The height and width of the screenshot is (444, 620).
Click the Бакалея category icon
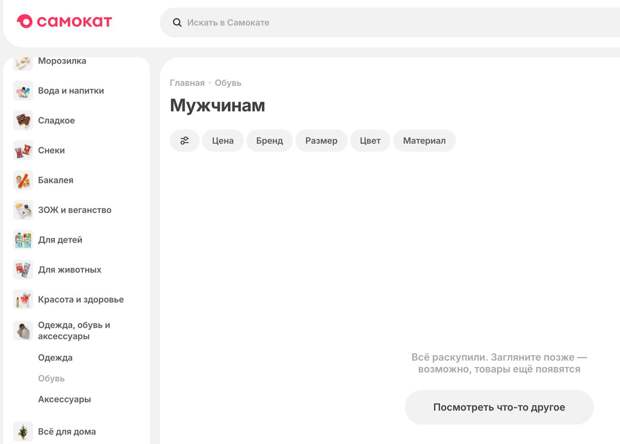coord(23,181)
